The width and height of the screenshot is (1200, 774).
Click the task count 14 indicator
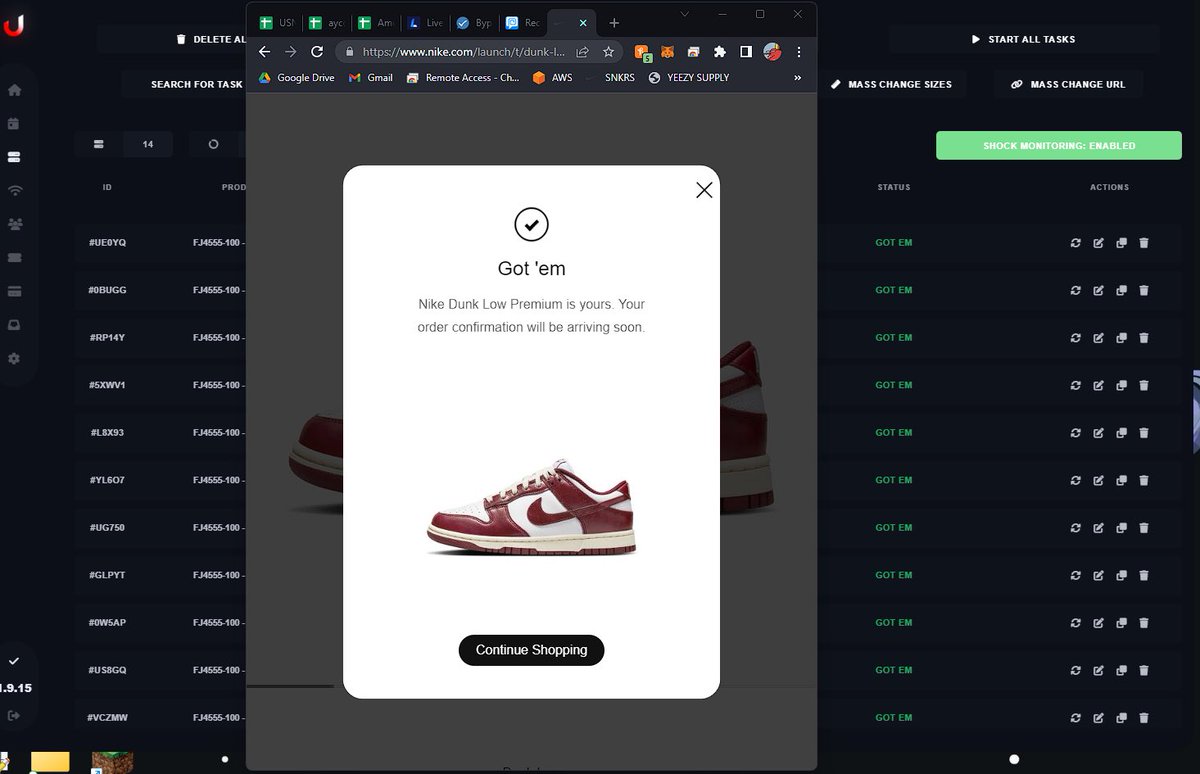tap(148, 144)
